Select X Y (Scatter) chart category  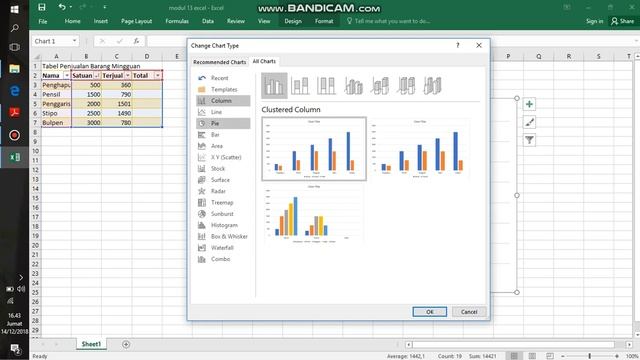coord(223,157)
